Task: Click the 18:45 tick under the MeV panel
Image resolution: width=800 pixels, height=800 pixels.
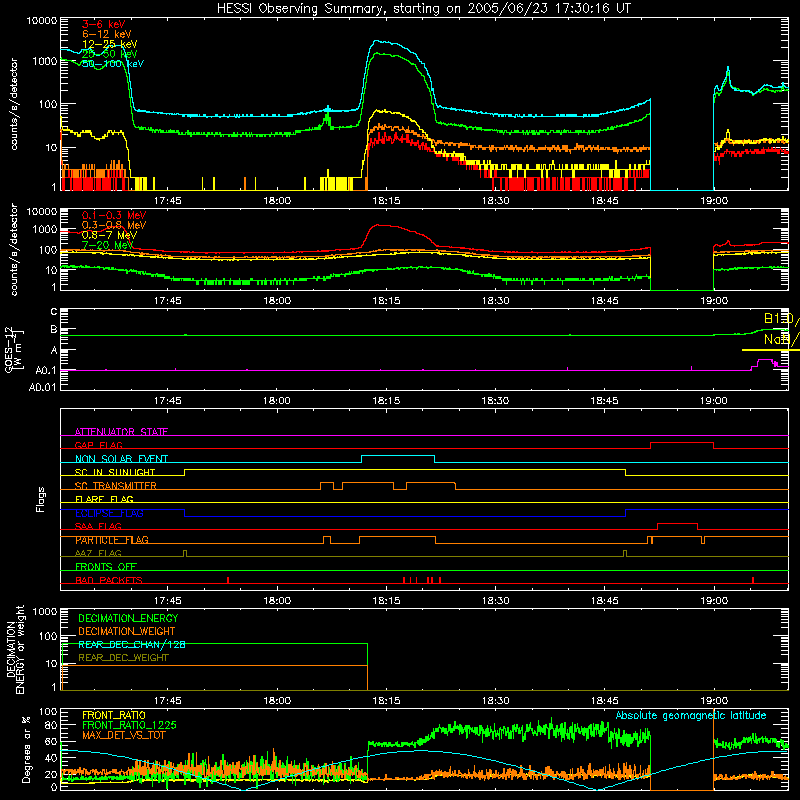Action: (x=605, y=301)
